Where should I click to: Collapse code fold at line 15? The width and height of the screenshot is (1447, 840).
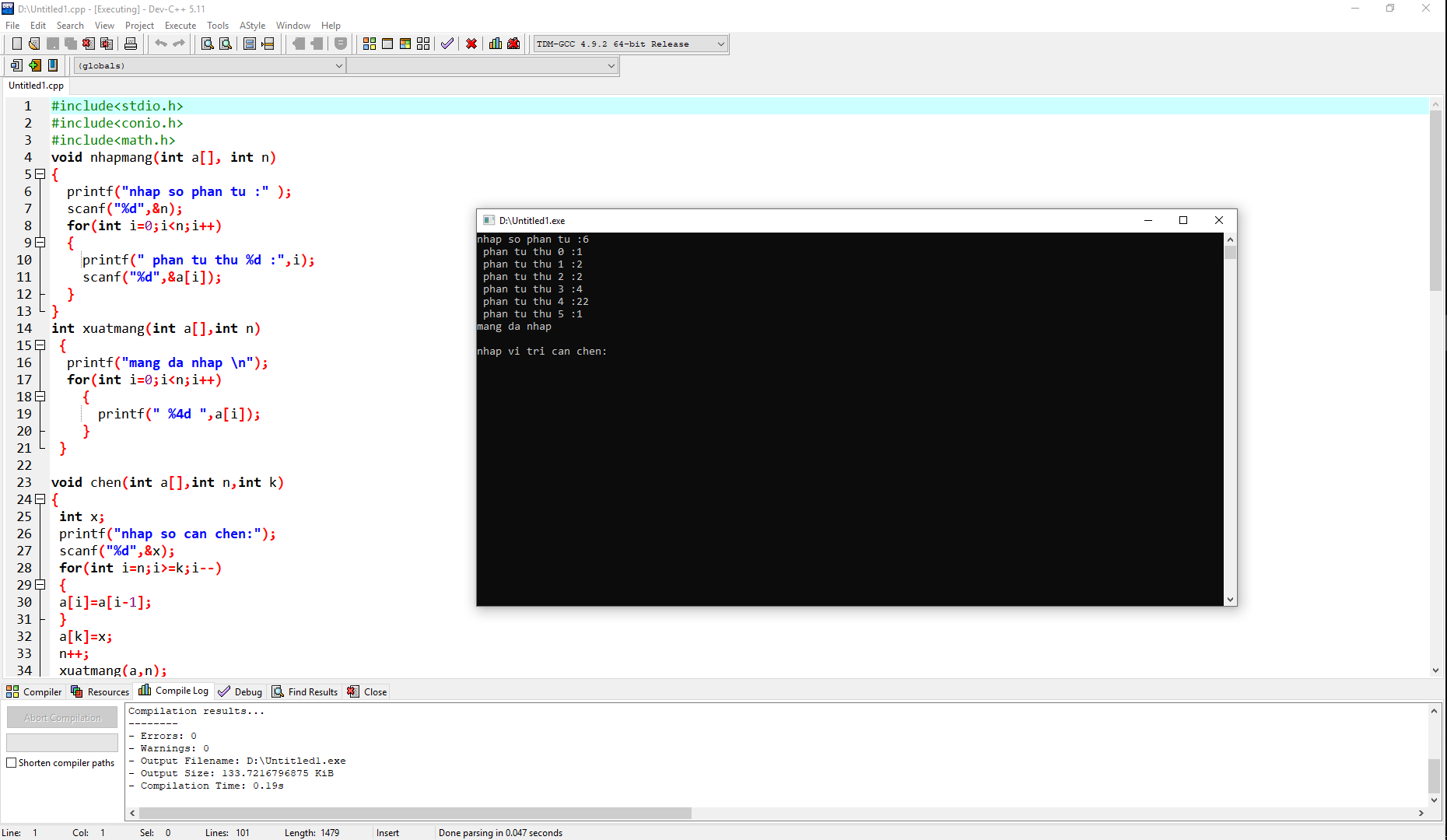[x=40, y=345]
